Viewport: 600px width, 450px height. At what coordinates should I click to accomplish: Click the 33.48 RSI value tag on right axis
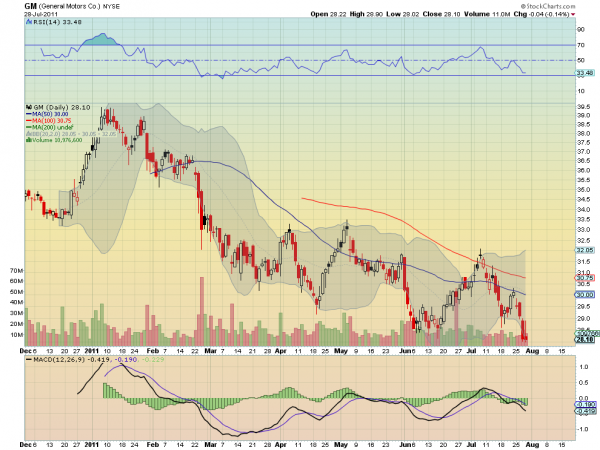click(x=585, y=73)
